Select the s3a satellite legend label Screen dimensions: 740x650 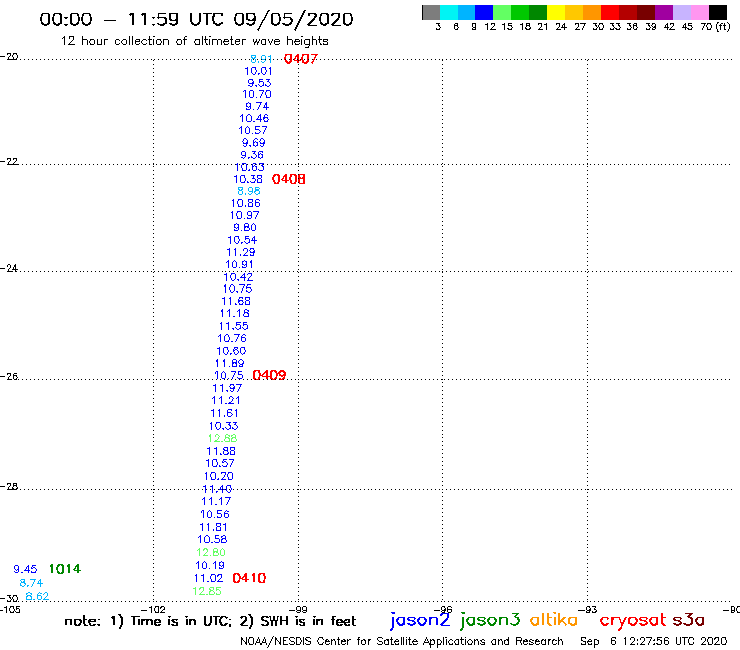(689, 620)
